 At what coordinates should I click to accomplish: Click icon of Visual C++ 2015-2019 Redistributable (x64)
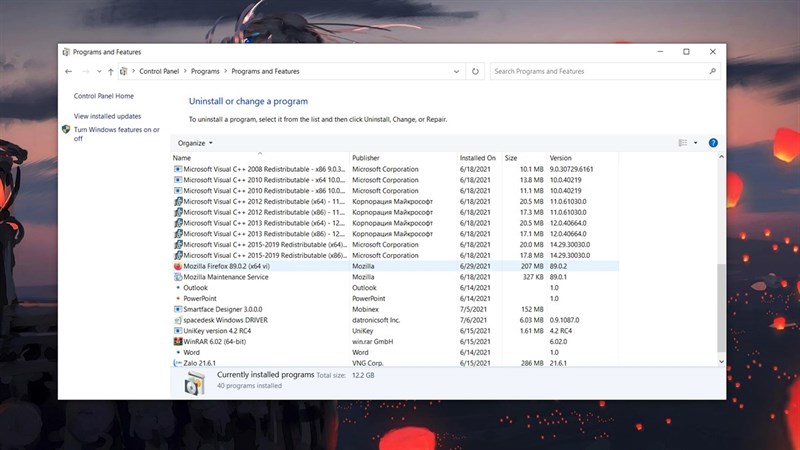[178, 245]
